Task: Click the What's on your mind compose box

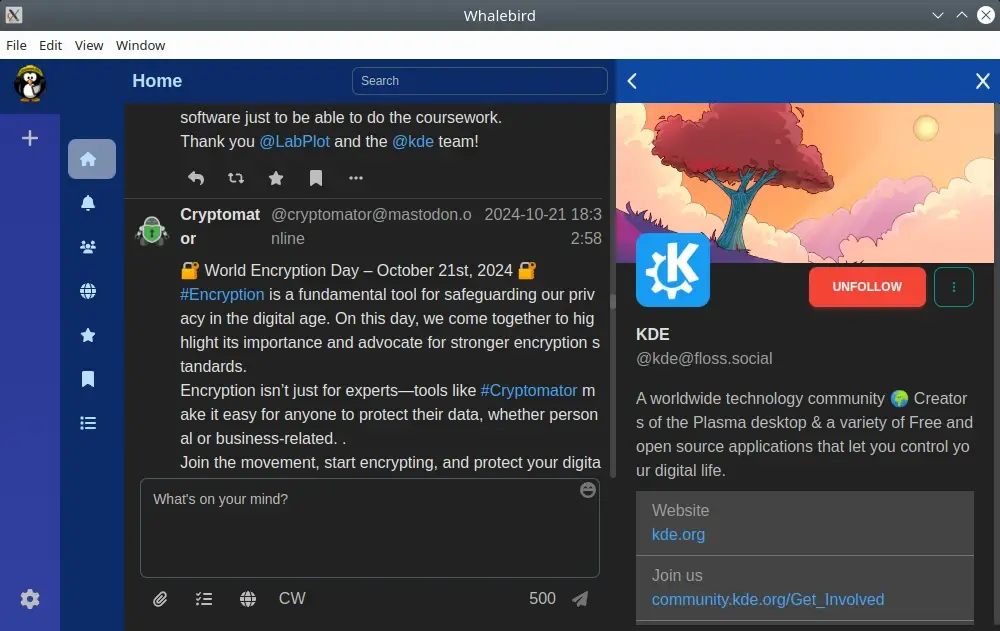Action: point(370,528)
